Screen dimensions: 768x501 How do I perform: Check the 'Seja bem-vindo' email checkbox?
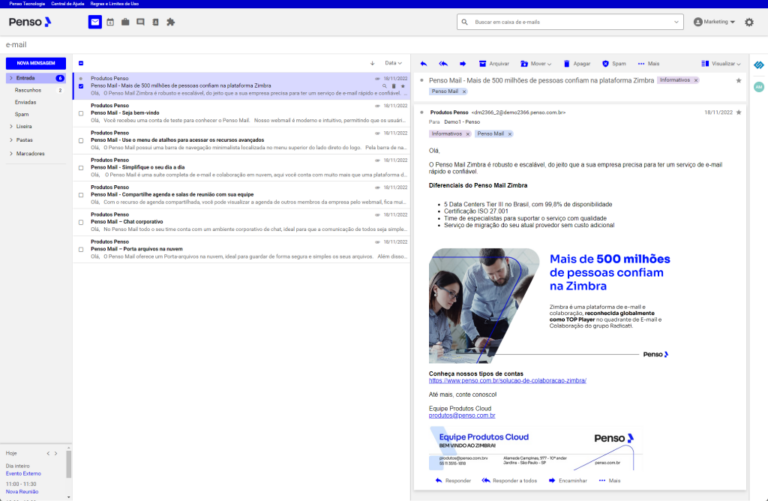(81, 113)
